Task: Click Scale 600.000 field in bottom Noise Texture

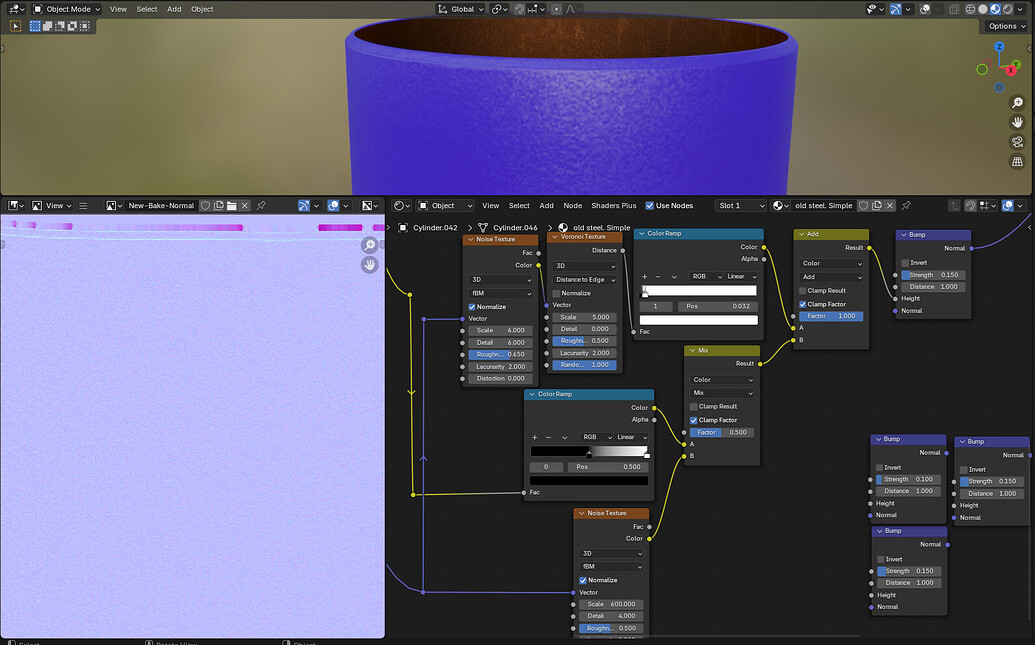Action: (x=611, y=604)
